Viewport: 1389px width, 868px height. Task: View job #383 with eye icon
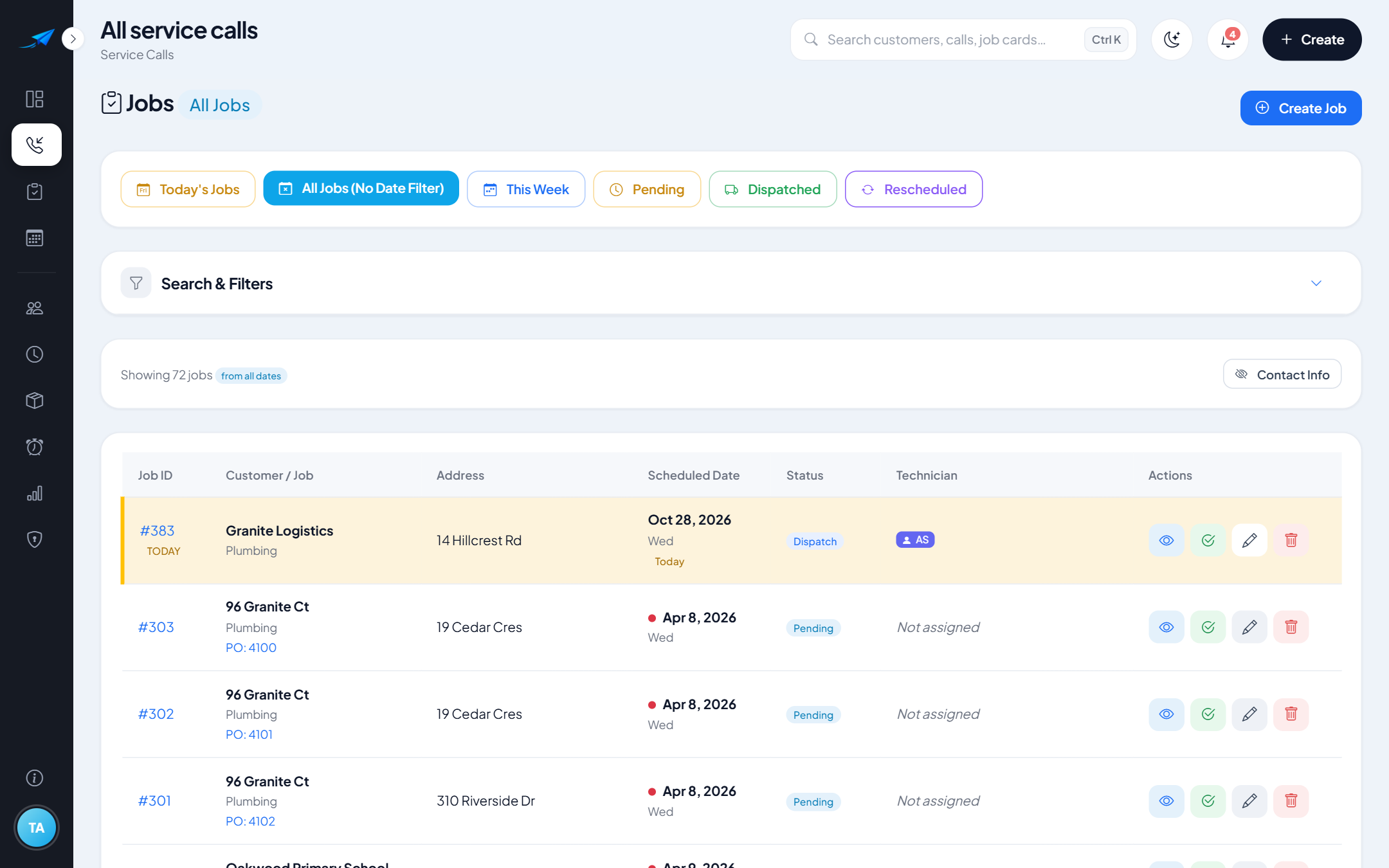pyautogui.click(x=1167, y=540)
